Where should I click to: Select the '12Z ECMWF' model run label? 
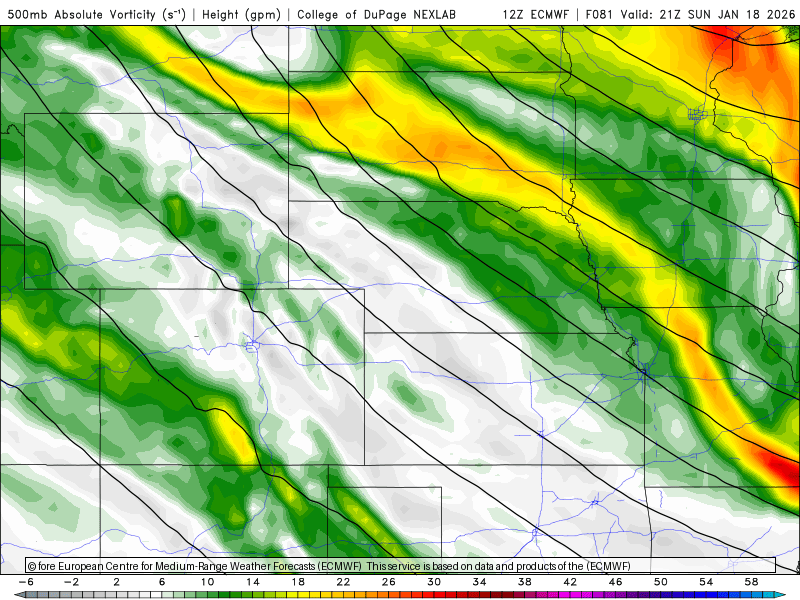(x=535, y=15)
